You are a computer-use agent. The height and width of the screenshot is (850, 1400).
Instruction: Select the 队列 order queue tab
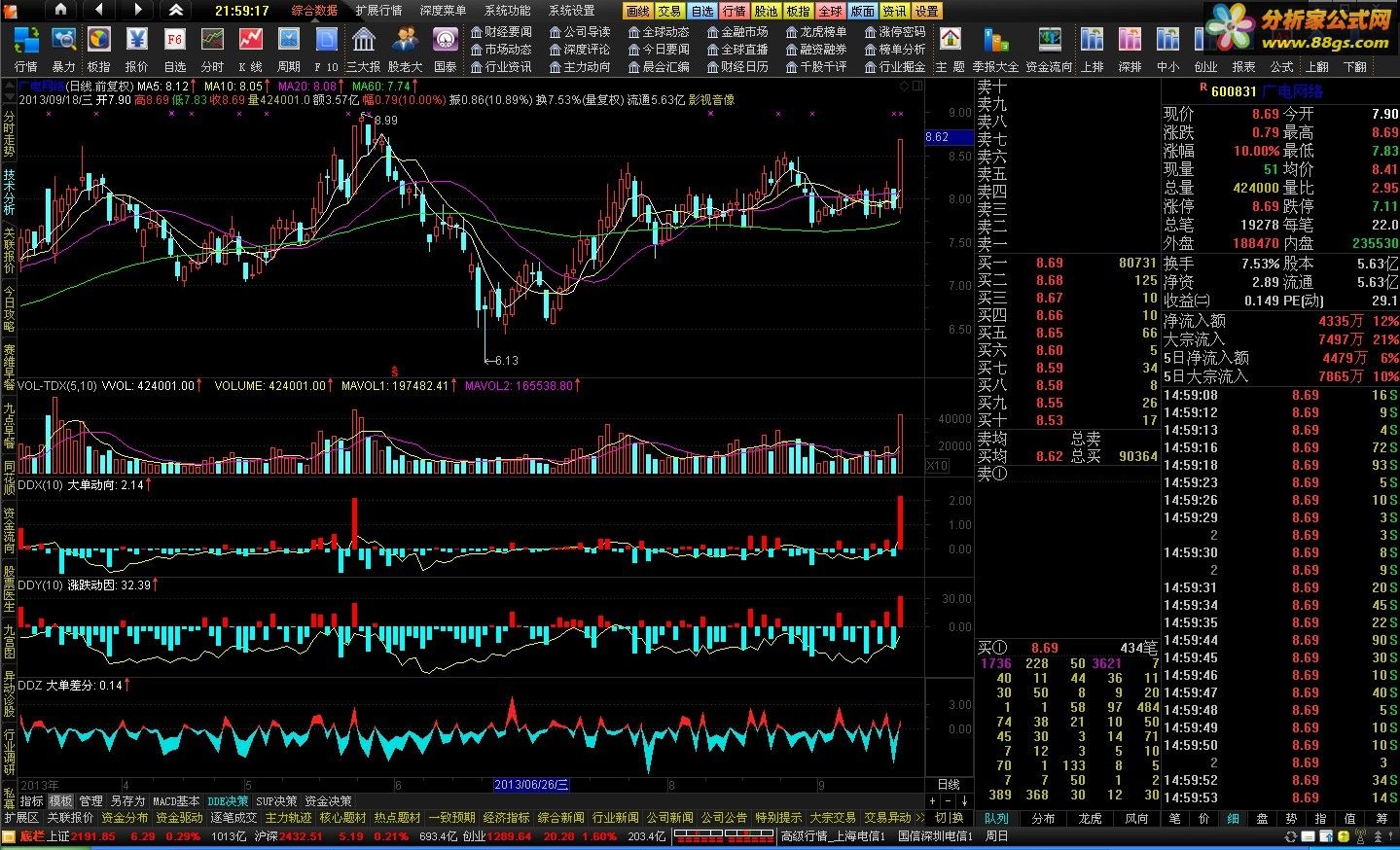click(996, 819)
